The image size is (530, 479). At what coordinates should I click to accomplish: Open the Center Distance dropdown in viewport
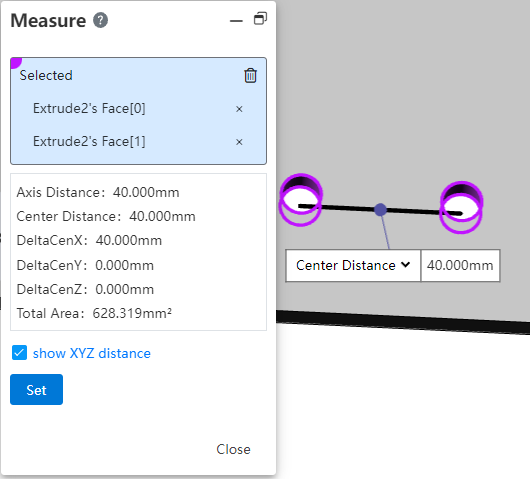353,265
